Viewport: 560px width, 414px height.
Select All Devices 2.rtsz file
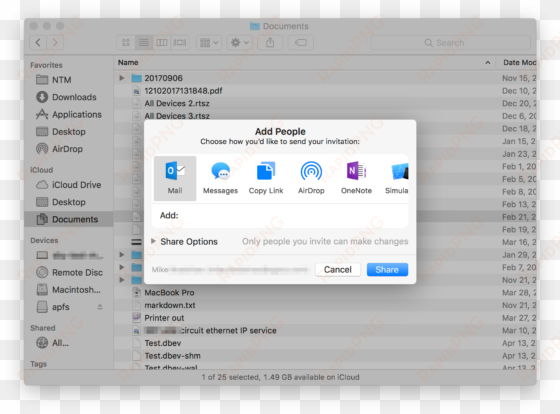[x=177, y=103]
